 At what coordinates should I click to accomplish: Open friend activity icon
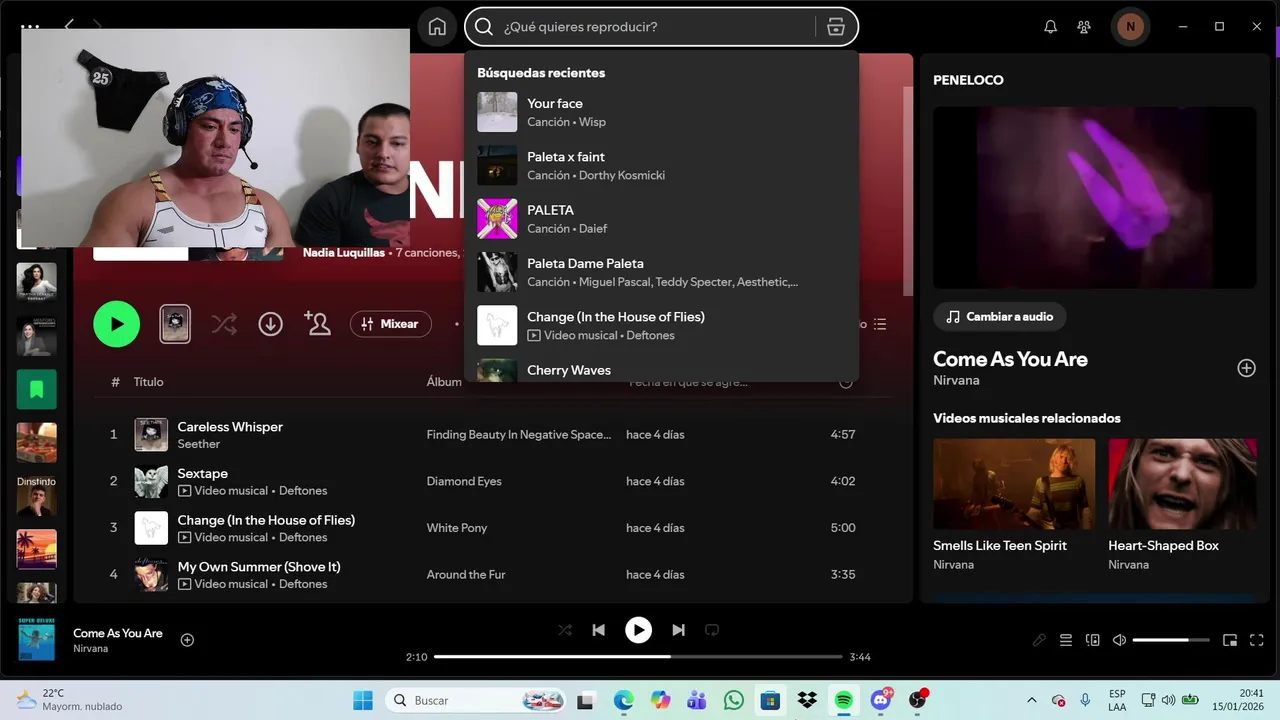tap(1084, 27)
